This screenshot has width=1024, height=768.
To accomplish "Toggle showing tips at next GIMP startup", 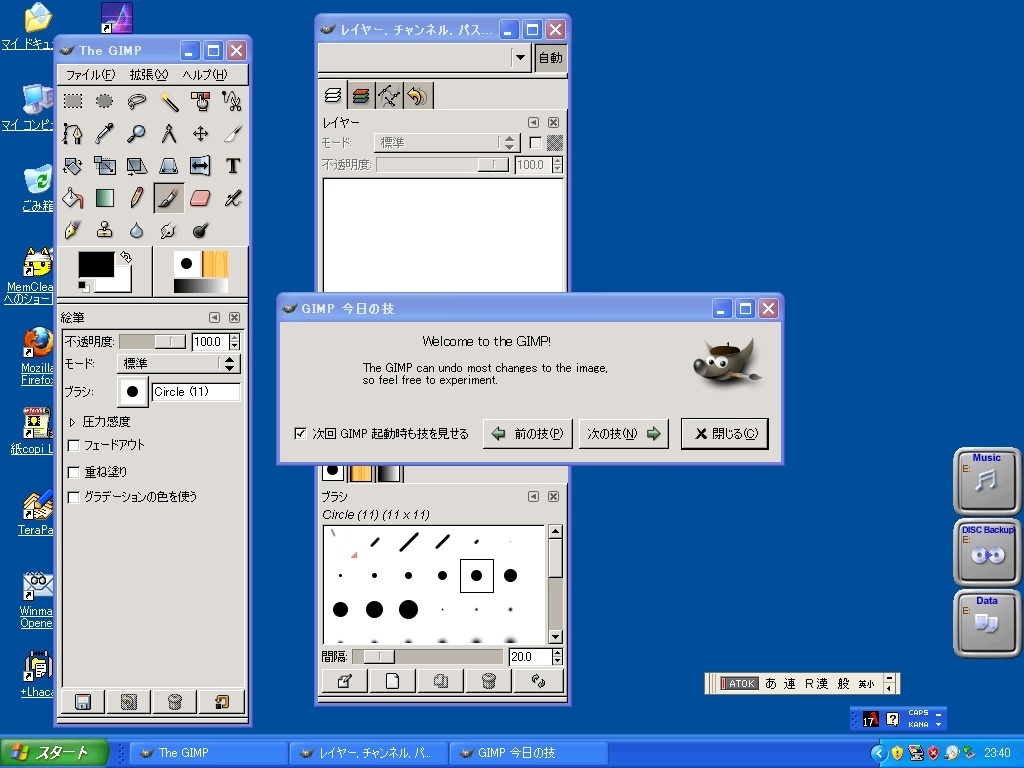I will click(300, 434).
